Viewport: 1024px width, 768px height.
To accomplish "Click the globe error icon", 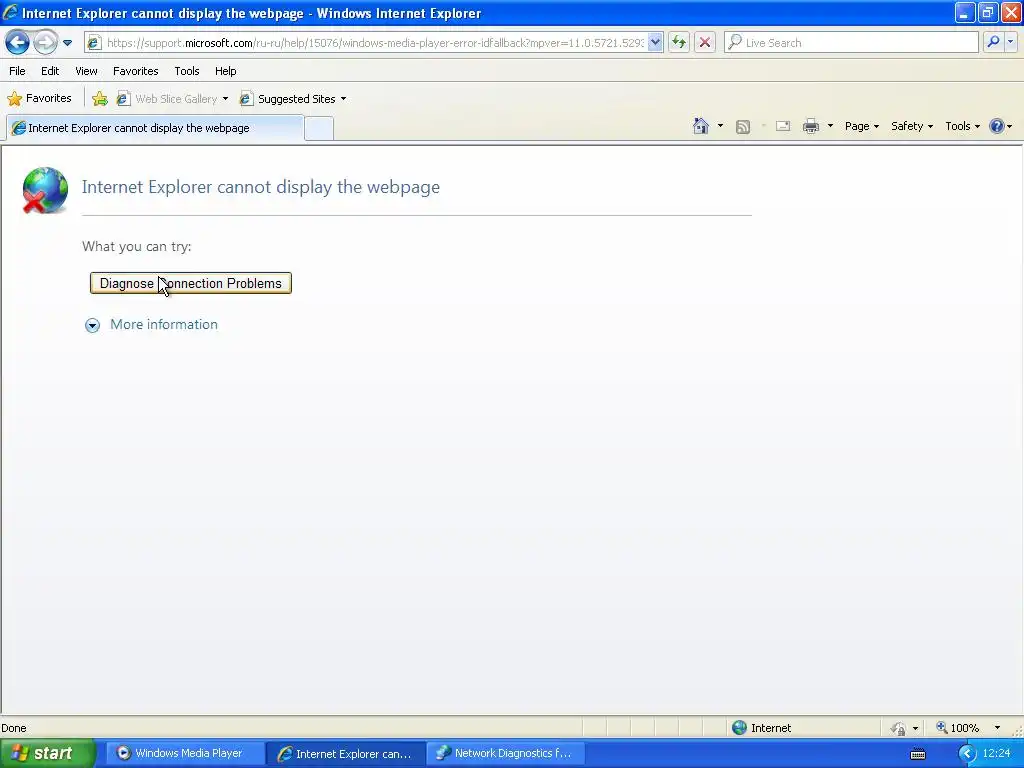I will click(x=44, y=190).
